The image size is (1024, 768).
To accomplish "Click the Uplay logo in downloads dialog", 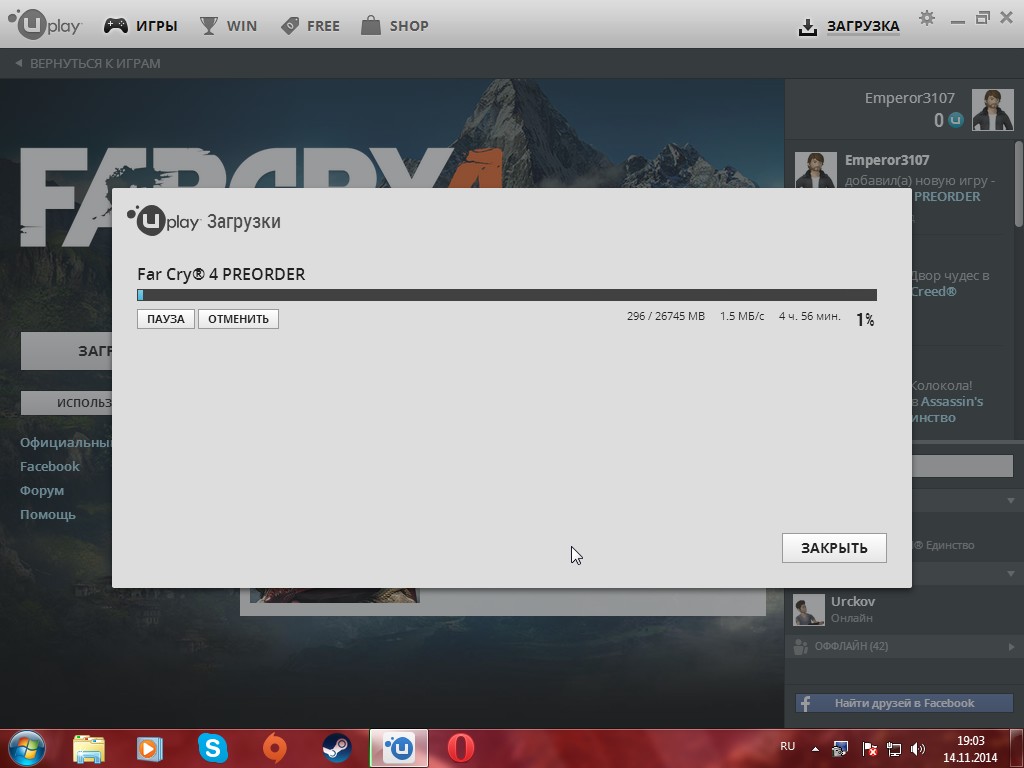I will point(163,220).
